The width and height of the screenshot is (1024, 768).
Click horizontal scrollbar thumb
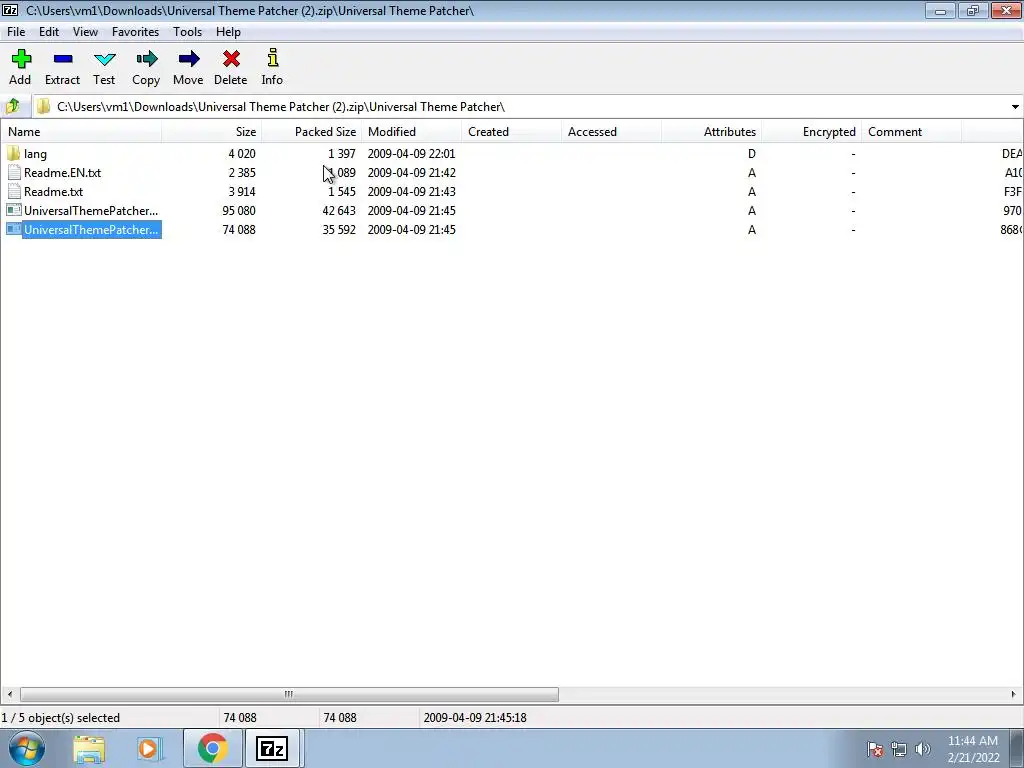tap(289, 694)
